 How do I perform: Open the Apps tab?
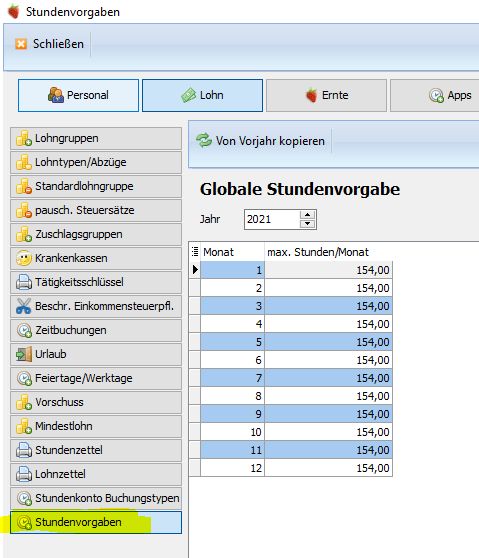click(435, 95)
